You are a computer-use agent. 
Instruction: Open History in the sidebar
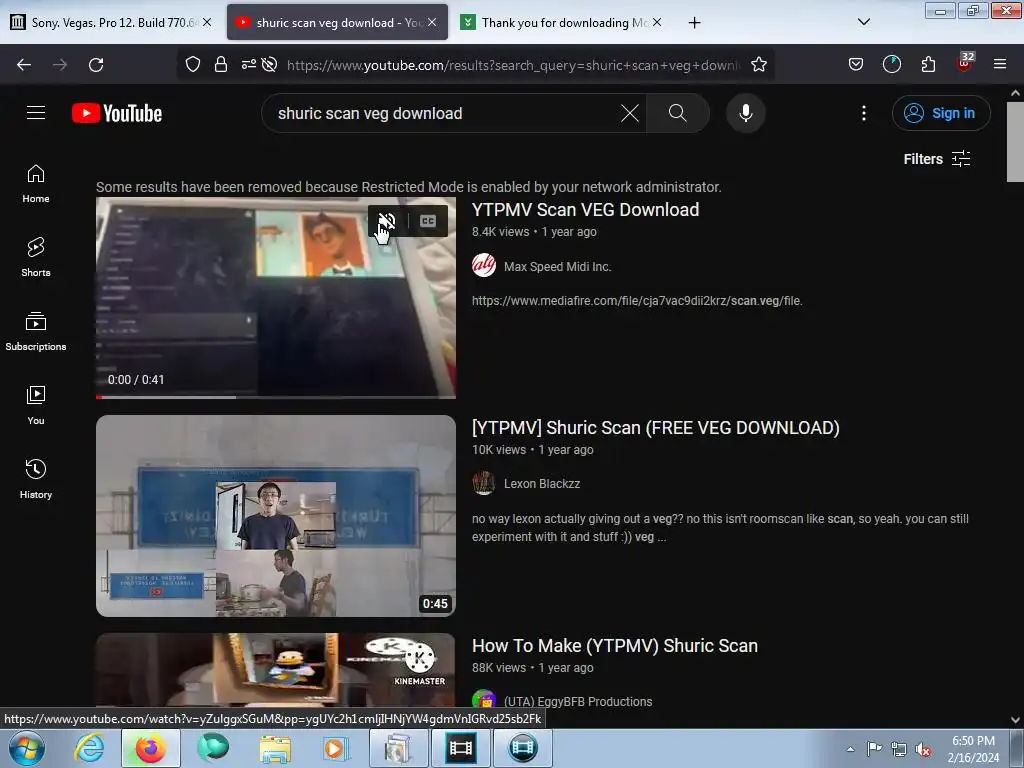point(36,479)
